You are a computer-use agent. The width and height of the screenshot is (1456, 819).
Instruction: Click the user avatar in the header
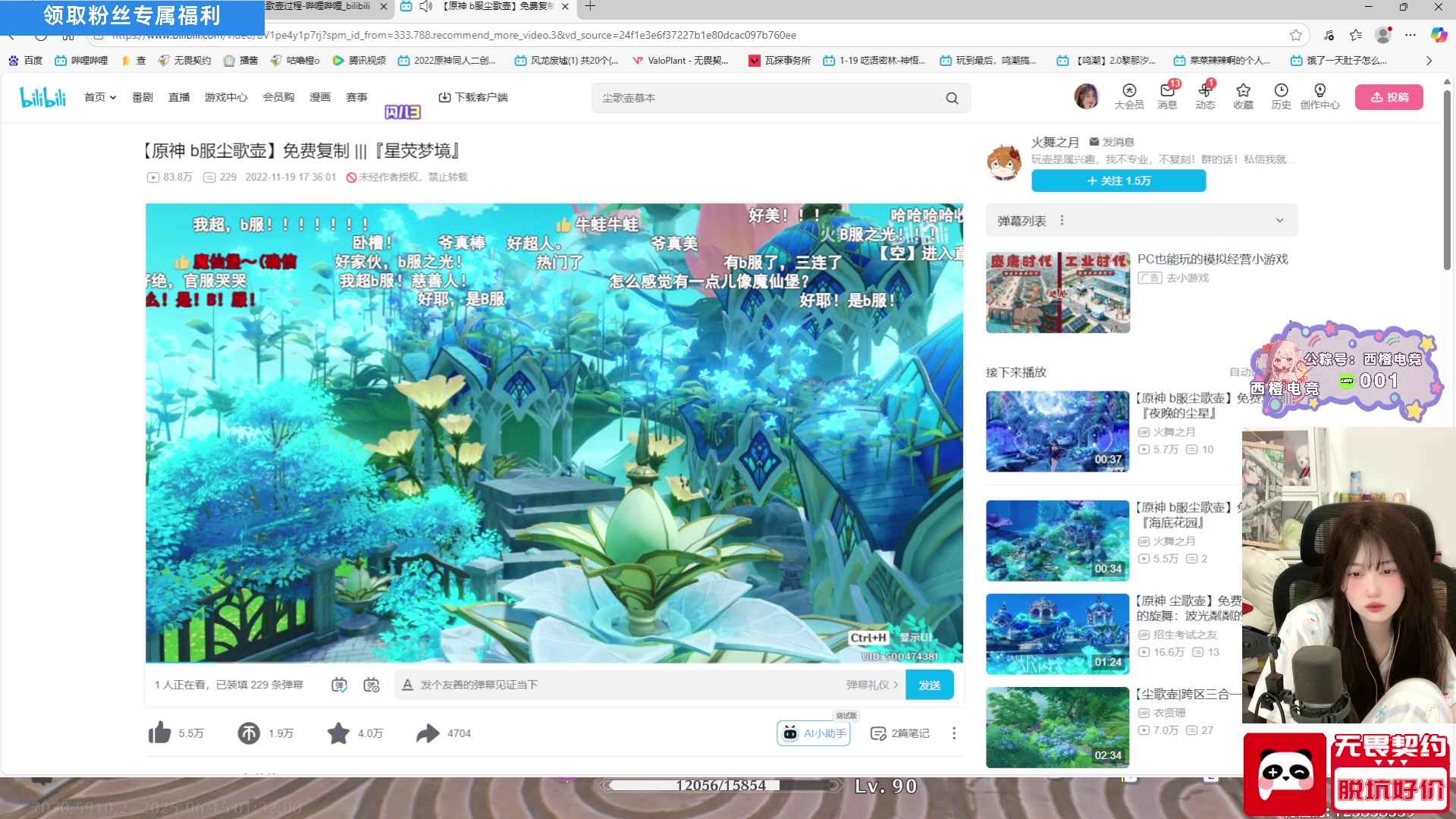pos(1087,96)
